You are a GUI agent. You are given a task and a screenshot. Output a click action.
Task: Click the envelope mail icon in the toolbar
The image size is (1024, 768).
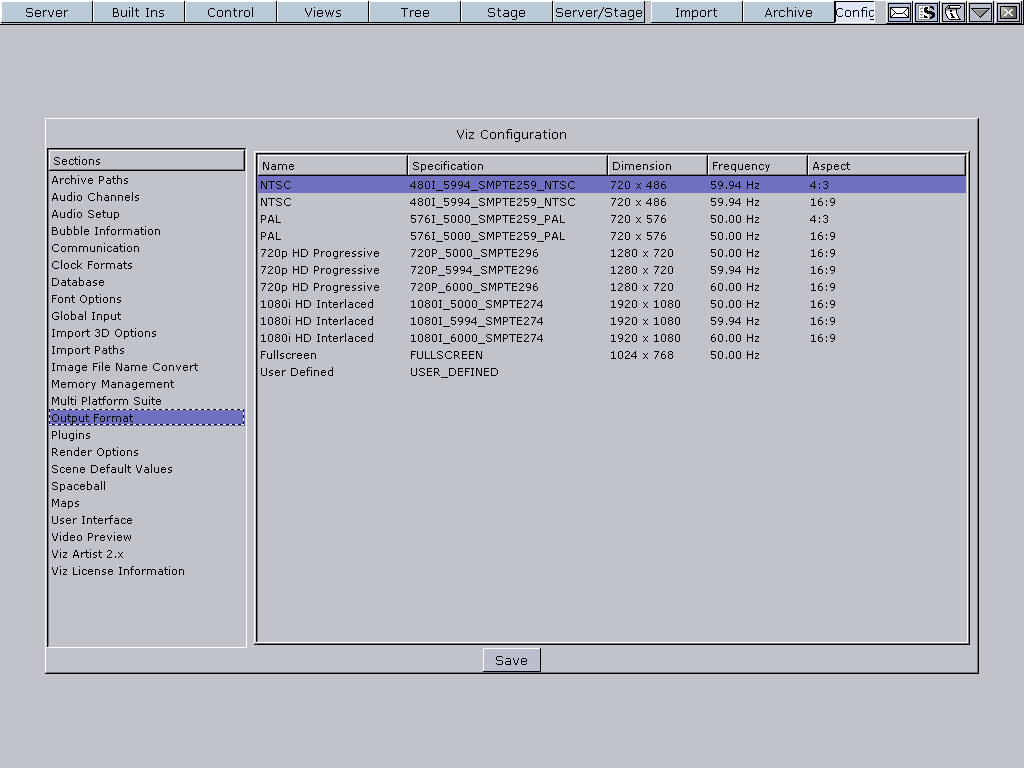pos(899,13)
